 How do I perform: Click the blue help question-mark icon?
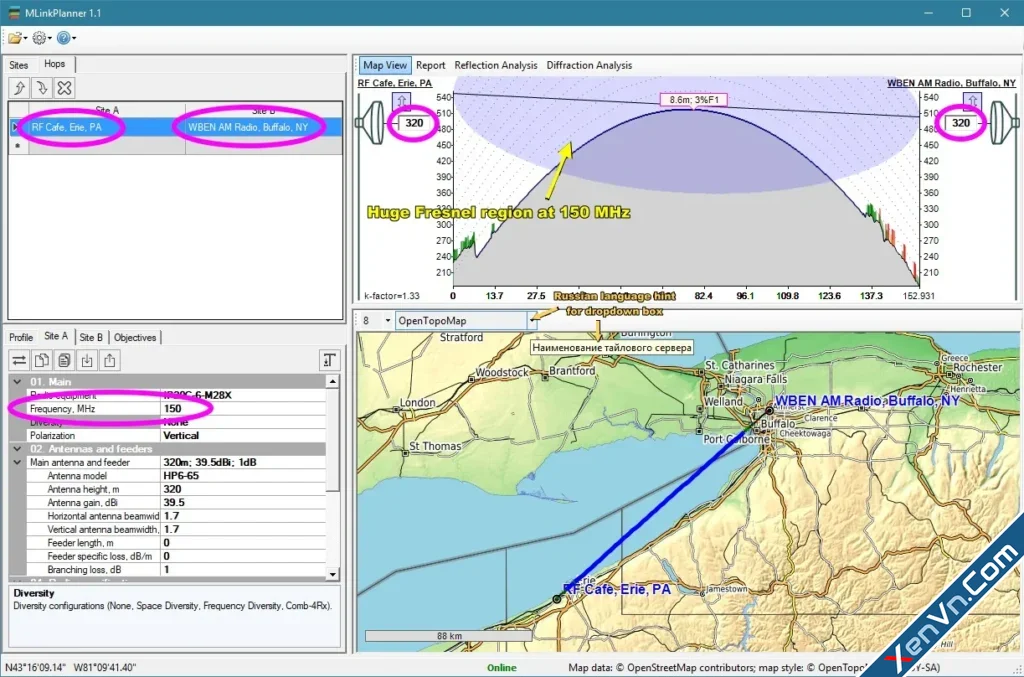pyautogui.click(x=63, y=38)
